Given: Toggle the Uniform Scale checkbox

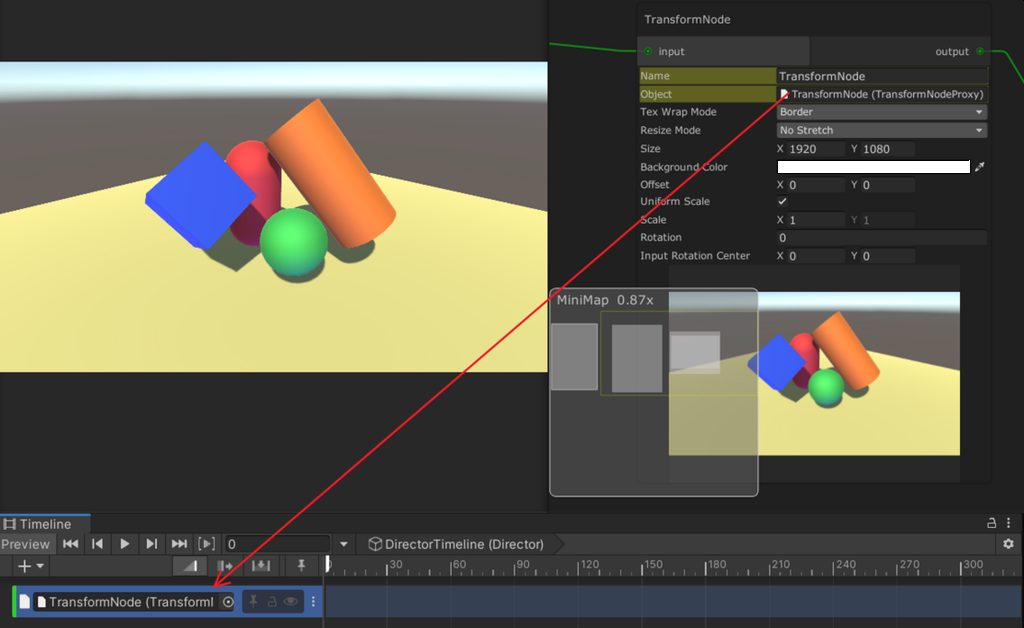Looking at the screenshot, I should (x=781, y=201).
